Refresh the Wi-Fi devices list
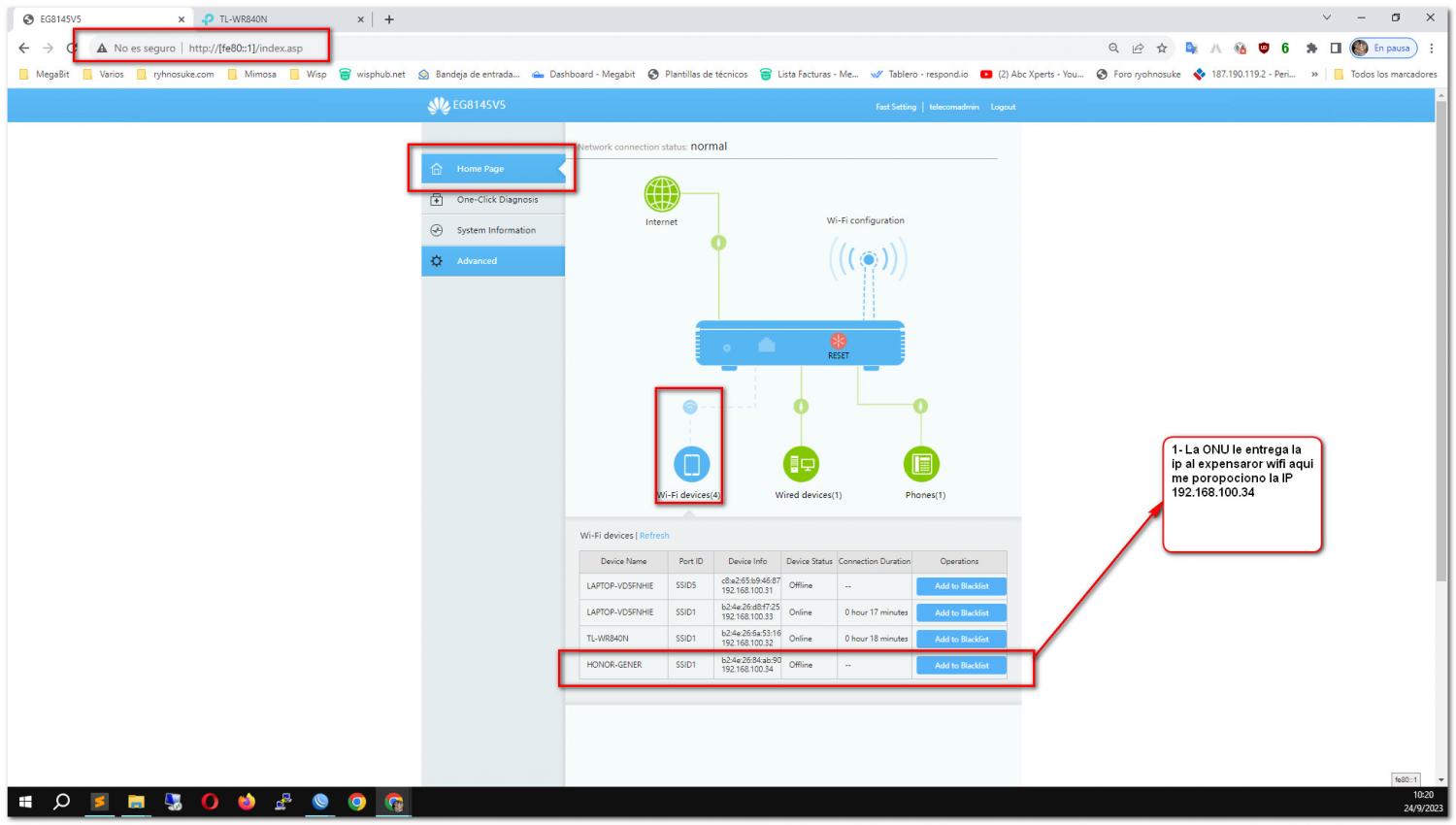Image resolution: width=1456 pixels, height=825 pixels. pos(654,536)
